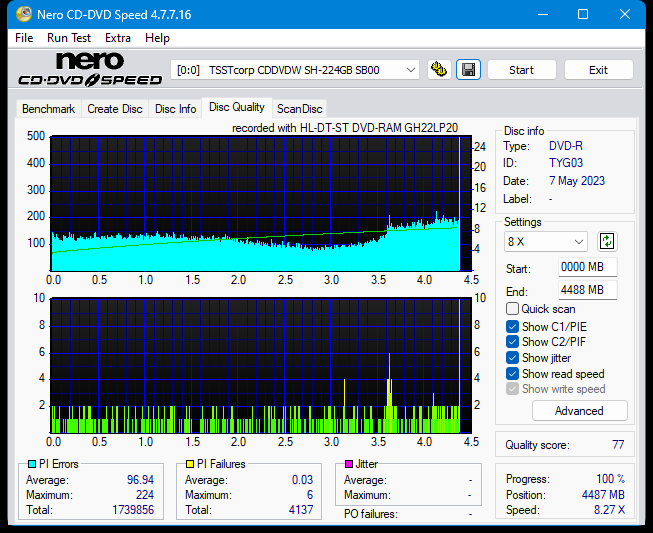Open the Extra menu

pyautogui.click(x=118, y=38)
